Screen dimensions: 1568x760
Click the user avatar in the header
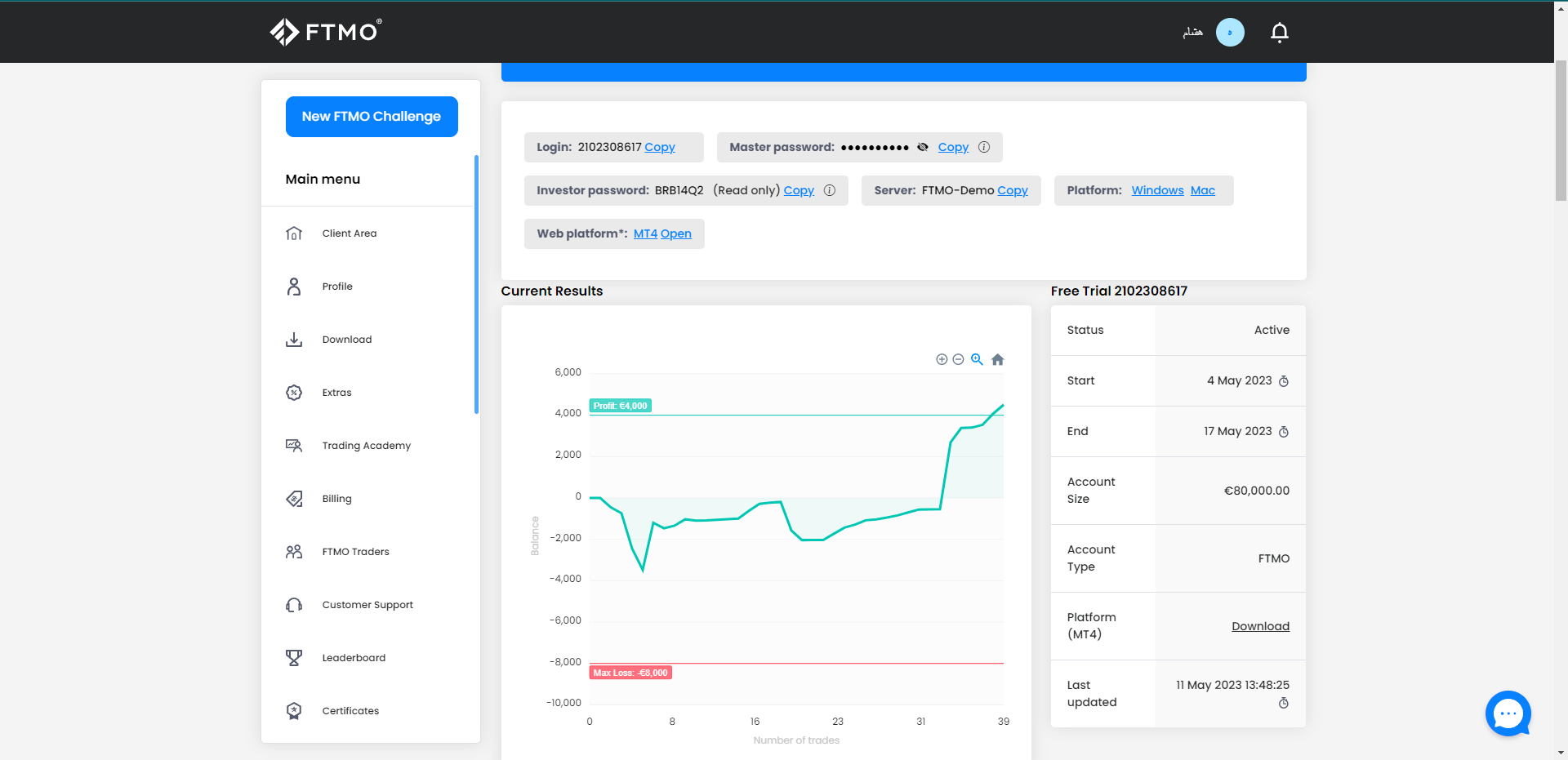(x=1230, y=32)
